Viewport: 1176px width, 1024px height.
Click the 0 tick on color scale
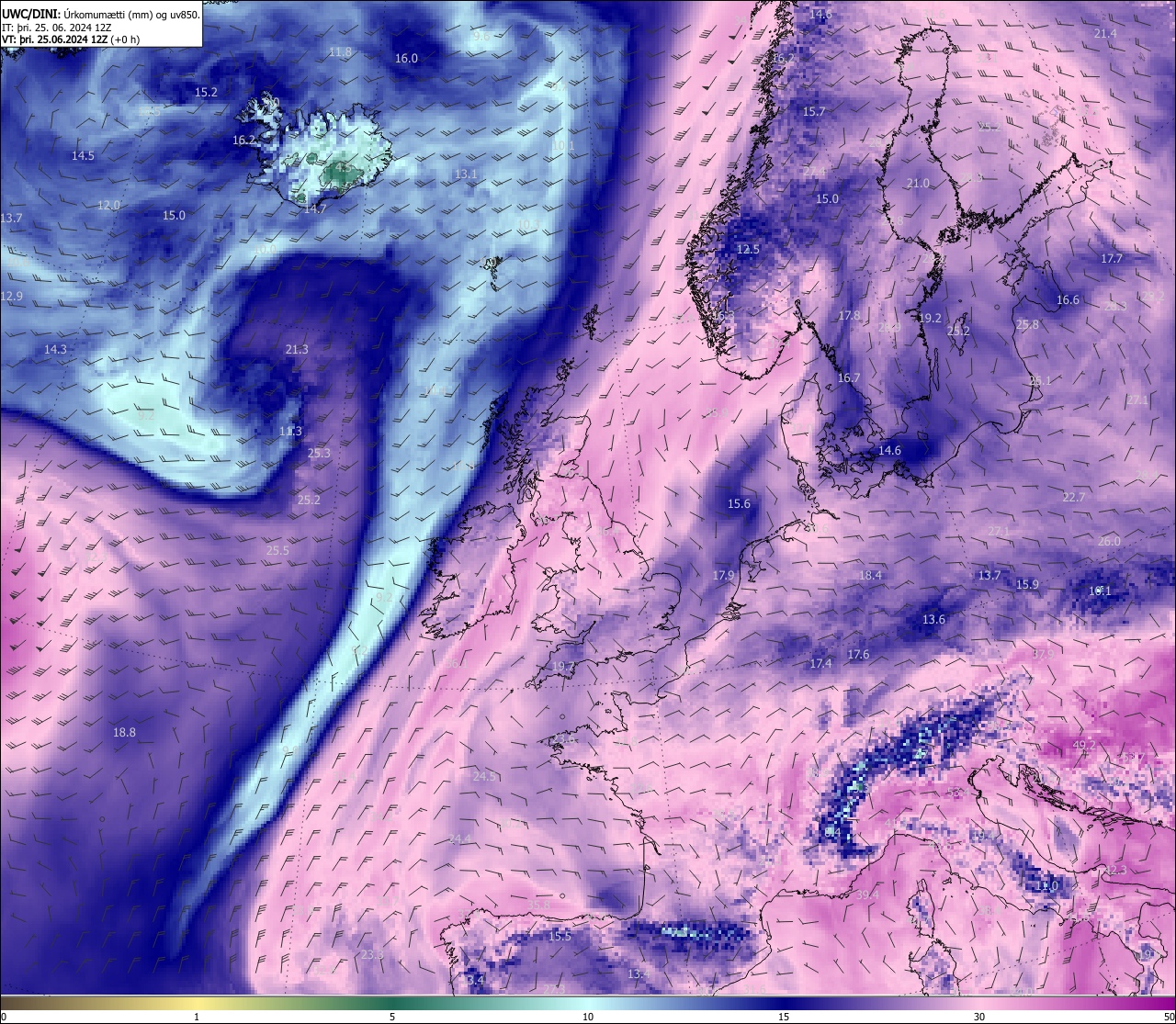click(x=4, y=1016)
